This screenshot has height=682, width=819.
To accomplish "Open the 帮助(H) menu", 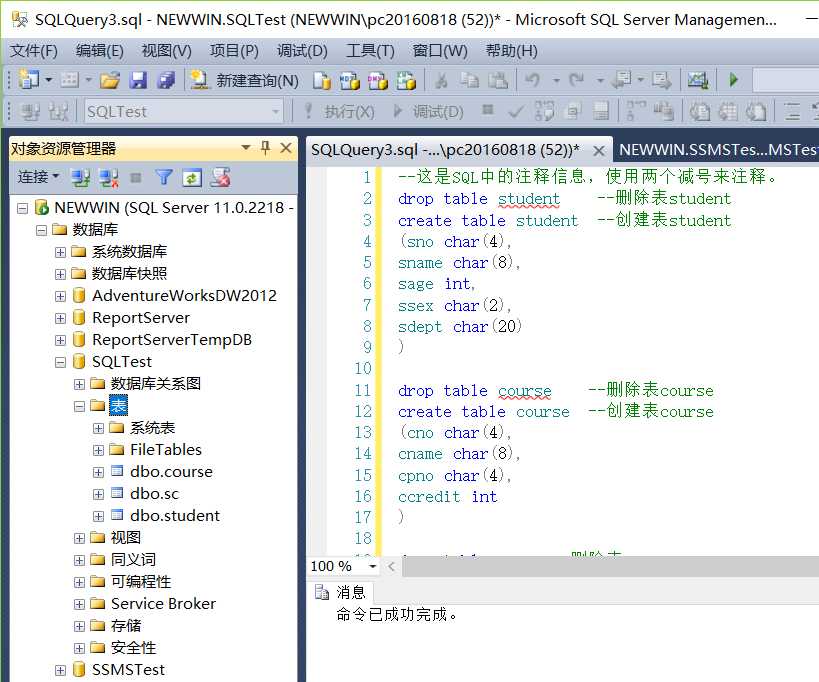I will 511,51.
